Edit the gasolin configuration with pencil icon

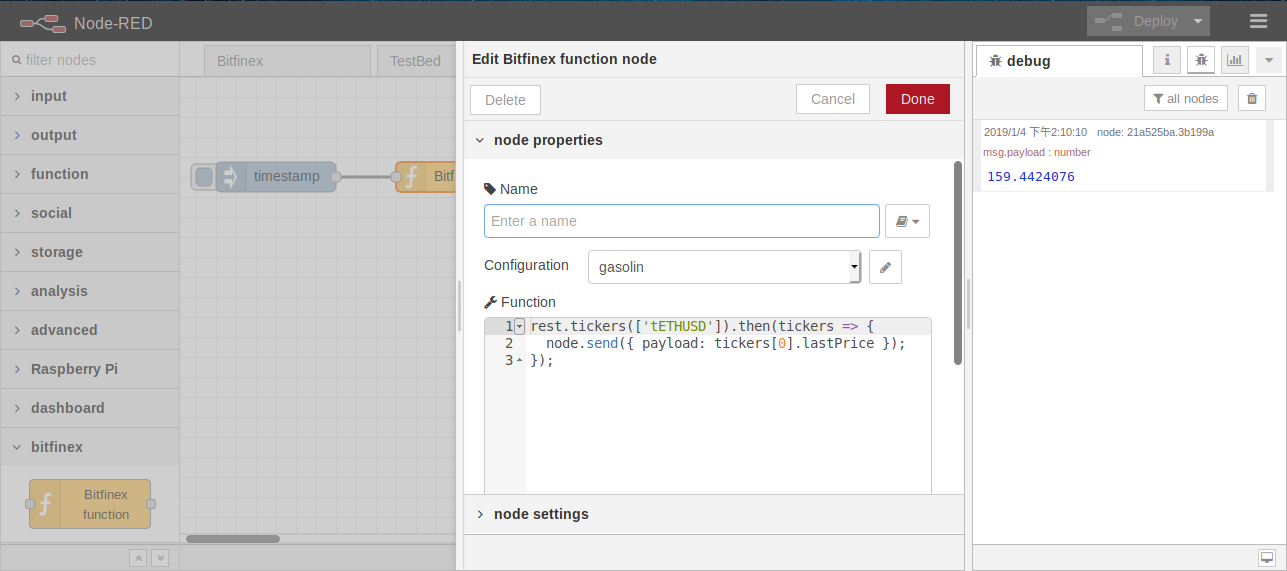point(885,267)
